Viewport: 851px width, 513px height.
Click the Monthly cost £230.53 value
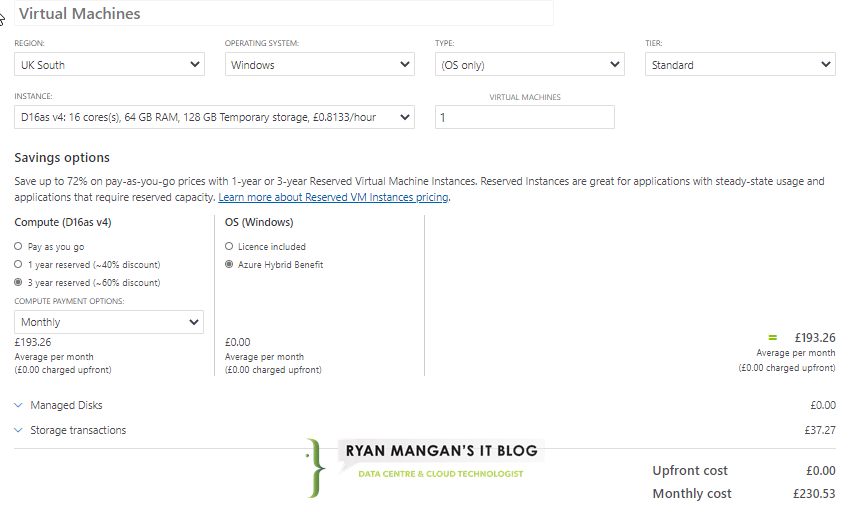(x=814, y=493)
